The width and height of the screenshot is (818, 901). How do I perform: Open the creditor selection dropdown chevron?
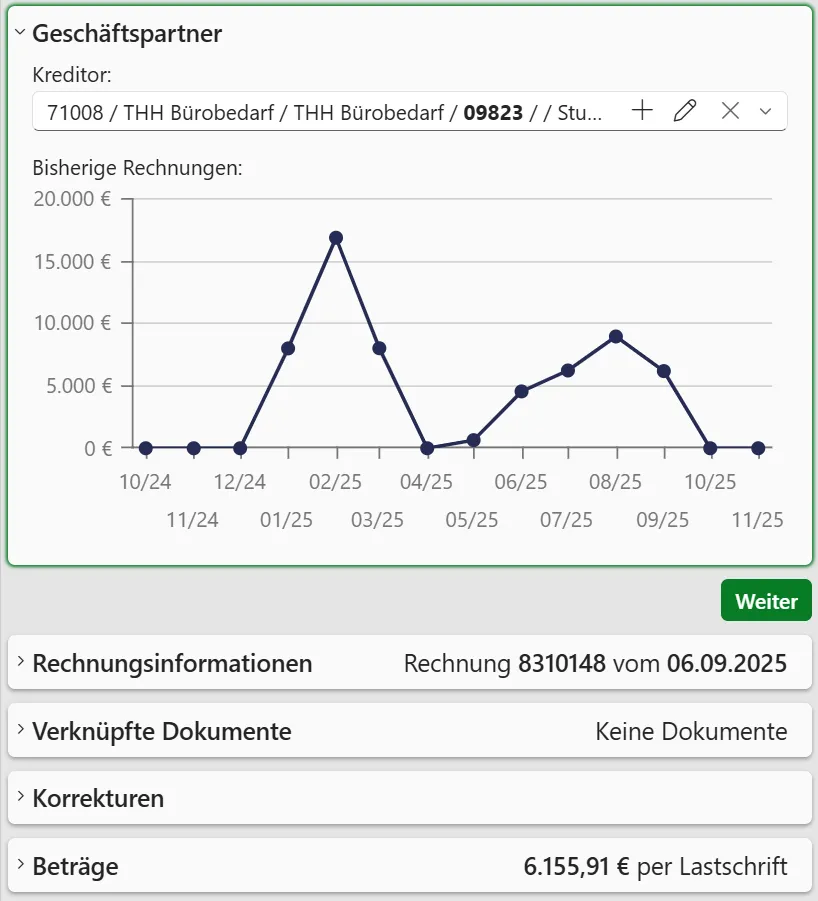(766, 111)
